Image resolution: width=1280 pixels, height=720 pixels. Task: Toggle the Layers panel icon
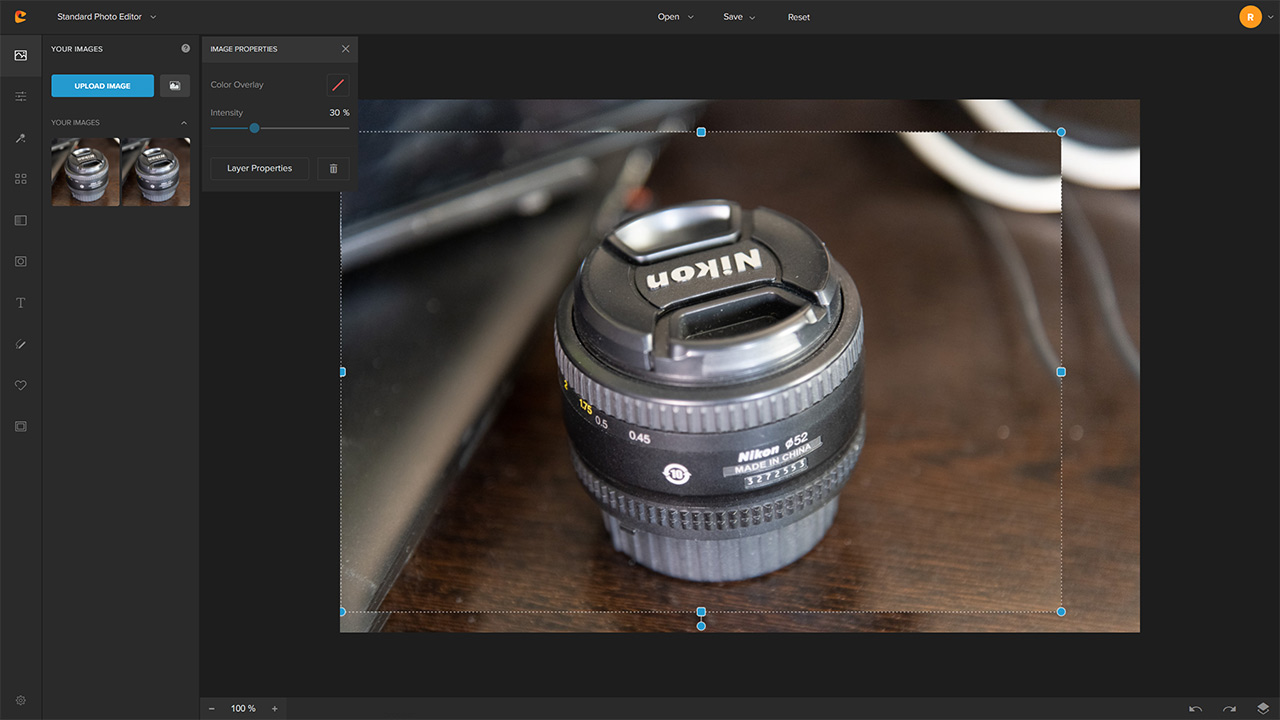click(x=1263, y=708)
